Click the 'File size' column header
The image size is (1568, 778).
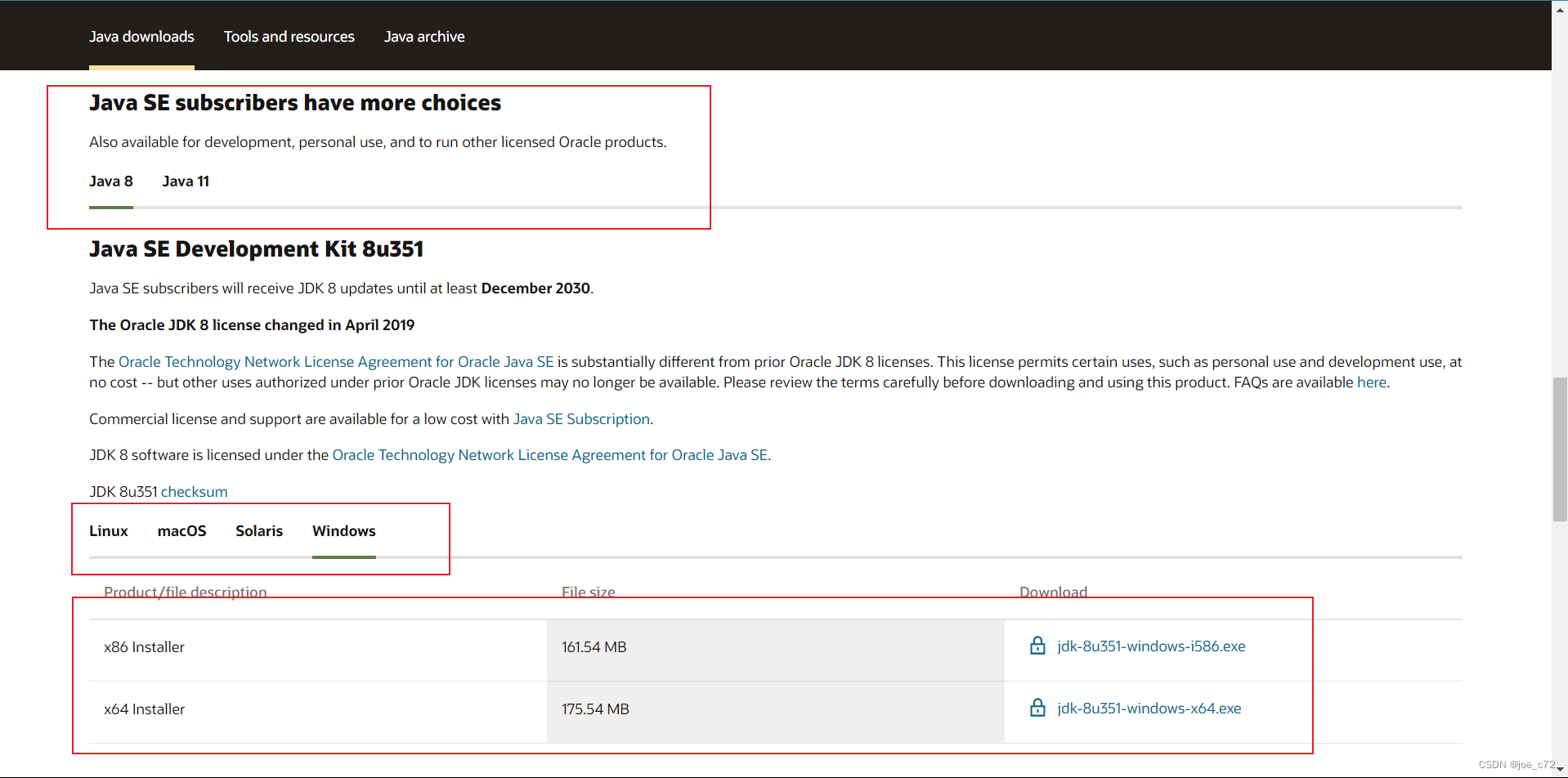(x=588, y=592)
